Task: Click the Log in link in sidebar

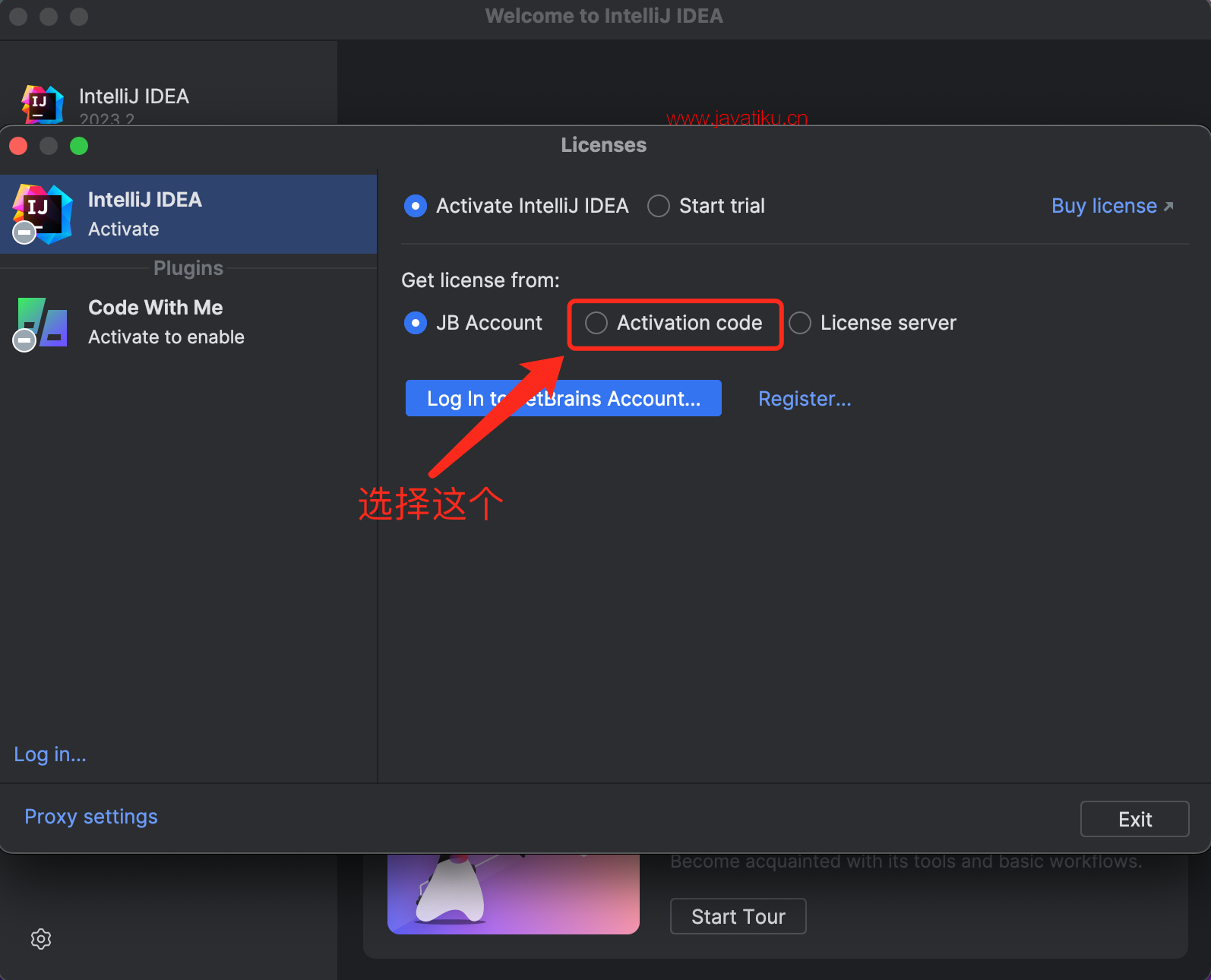Action: pyautogui.click(x=50, y=754)
